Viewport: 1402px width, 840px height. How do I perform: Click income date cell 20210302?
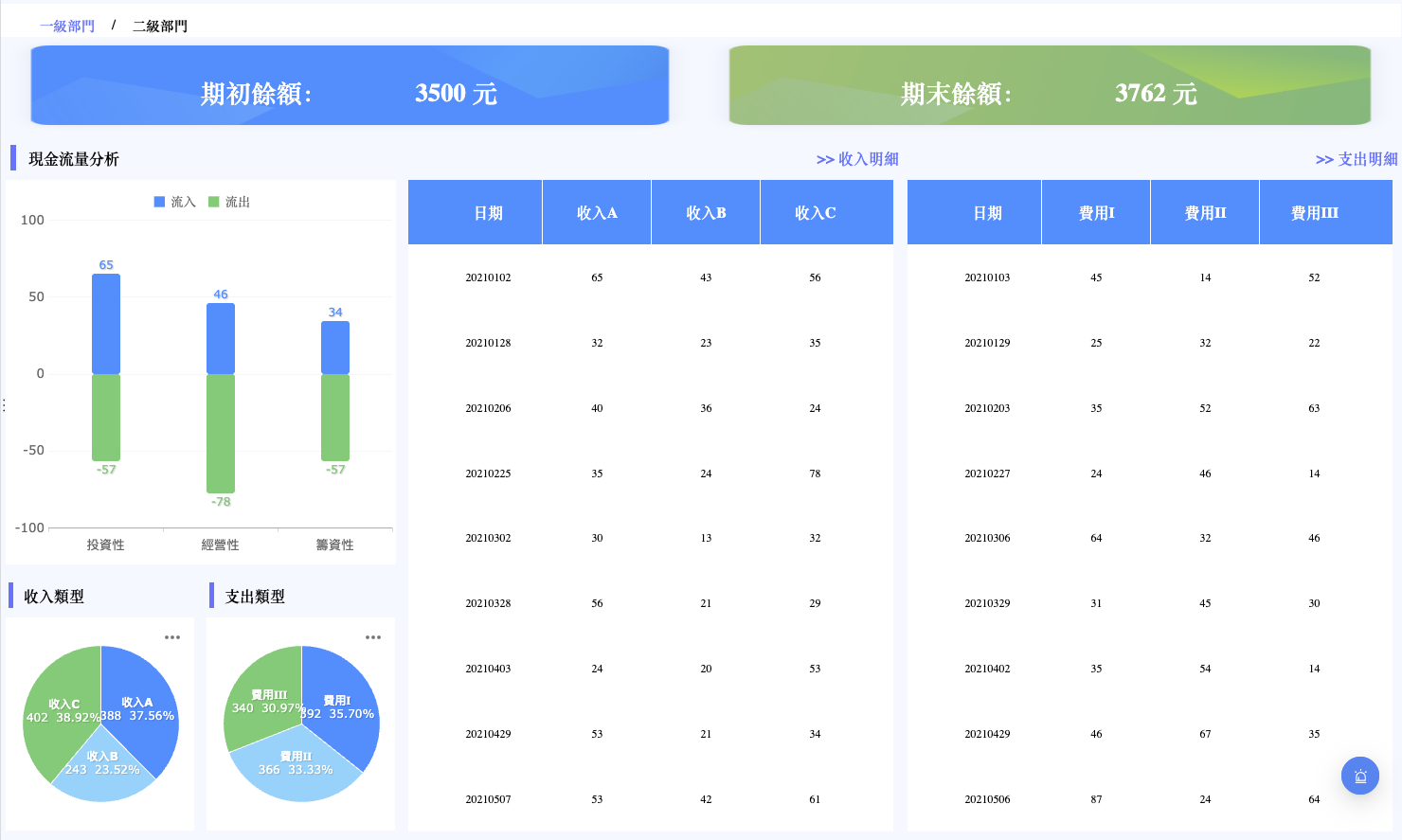488,538
